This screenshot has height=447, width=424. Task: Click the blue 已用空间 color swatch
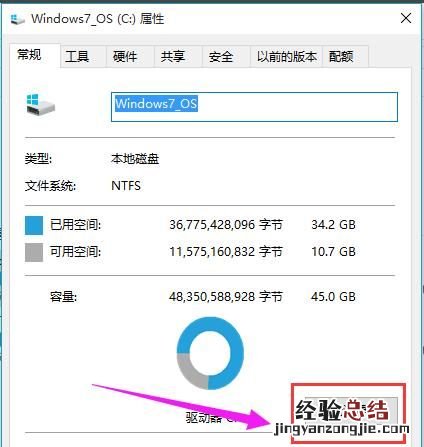pos(34,225)
